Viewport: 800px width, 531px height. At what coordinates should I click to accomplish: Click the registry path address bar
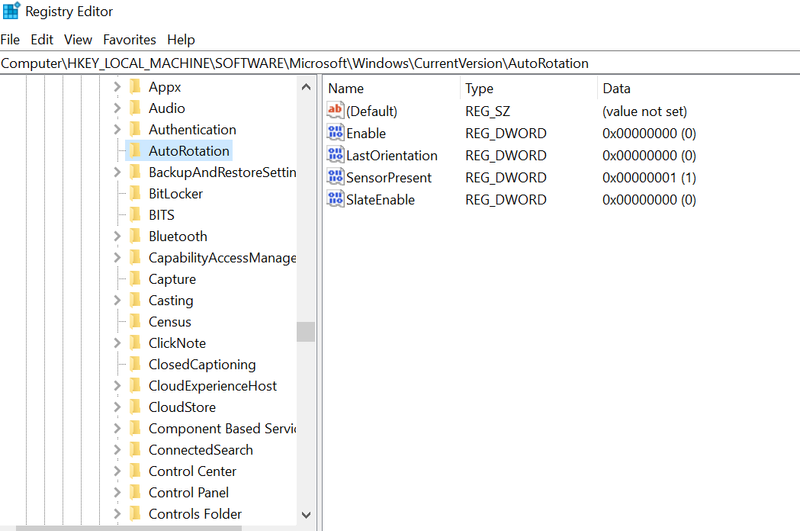(x=400, y=63)
